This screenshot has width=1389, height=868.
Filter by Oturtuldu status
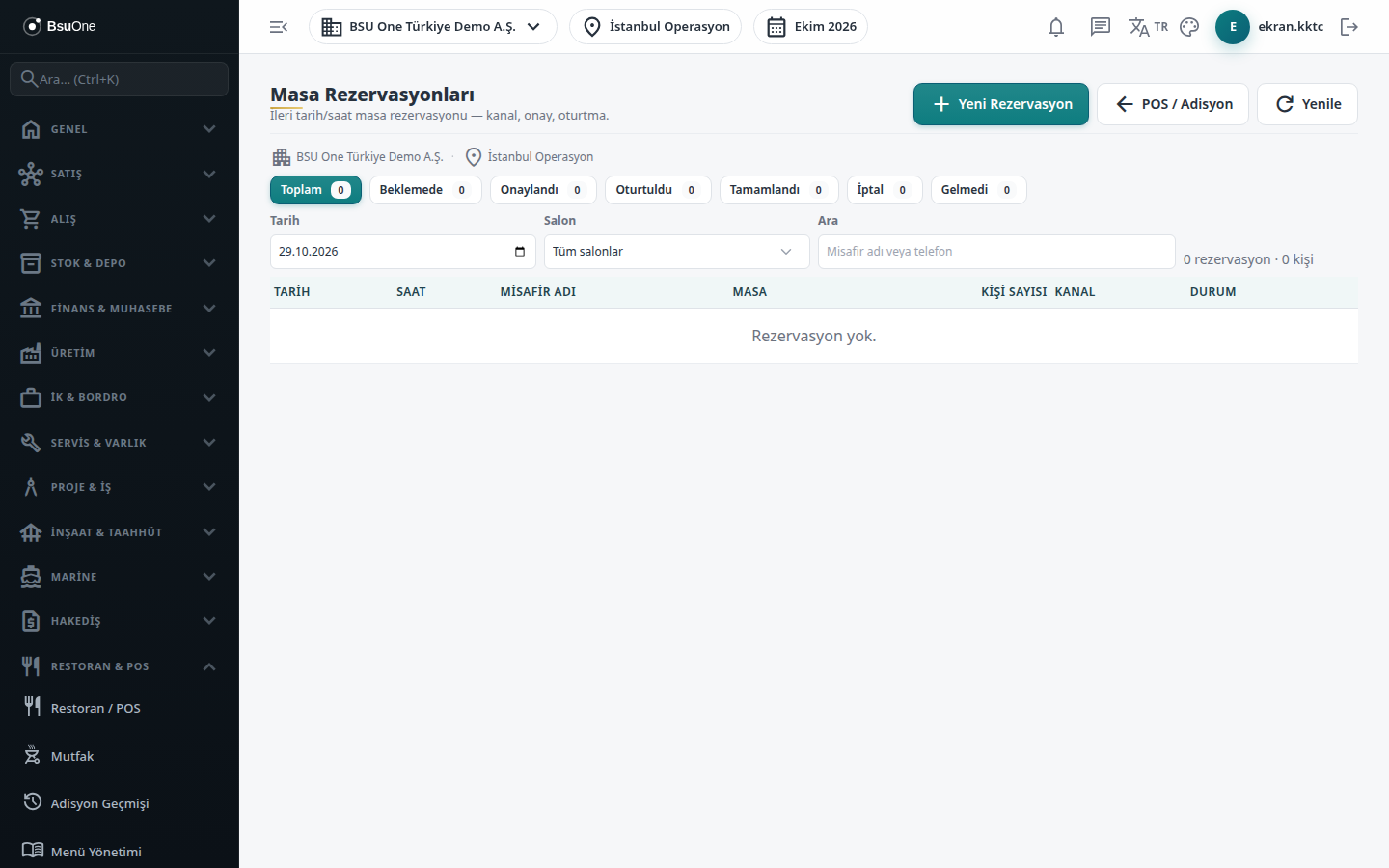pos(658,190)
